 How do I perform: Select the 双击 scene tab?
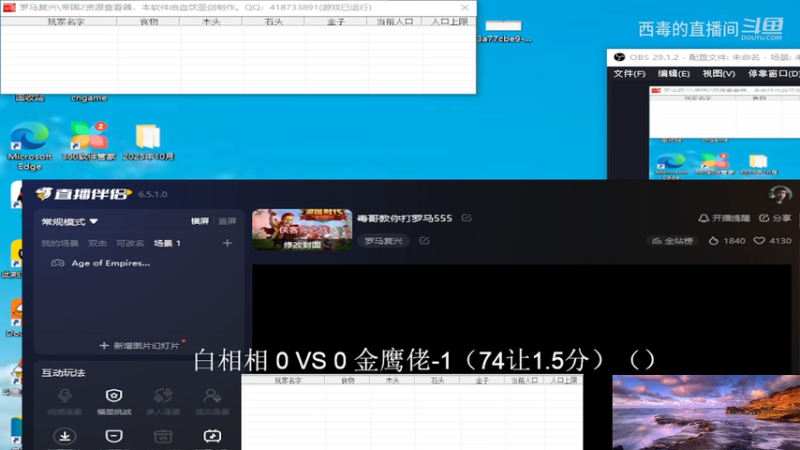[x=97, y=243]
